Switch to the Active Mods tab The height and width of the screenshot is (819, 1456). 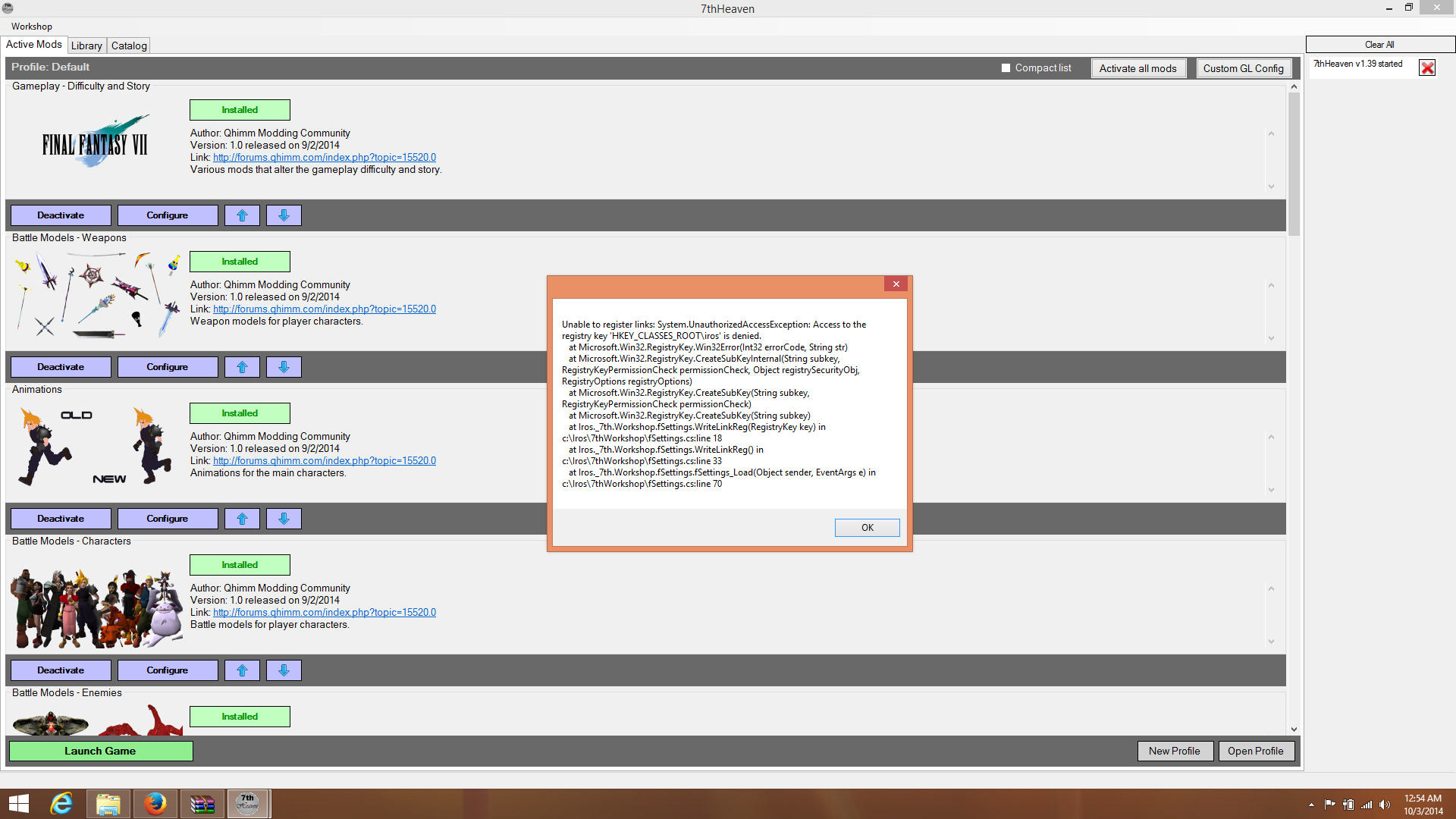34,45
